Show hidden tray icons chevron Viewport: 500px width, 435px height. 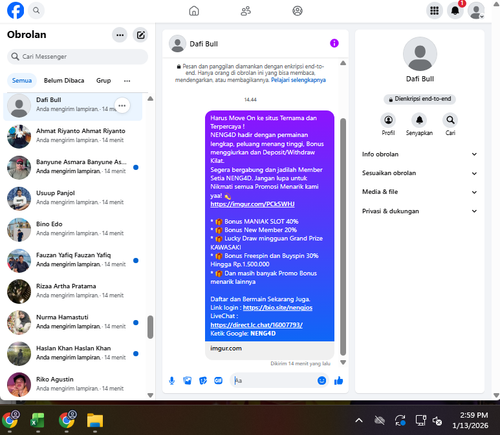(359, 420)
